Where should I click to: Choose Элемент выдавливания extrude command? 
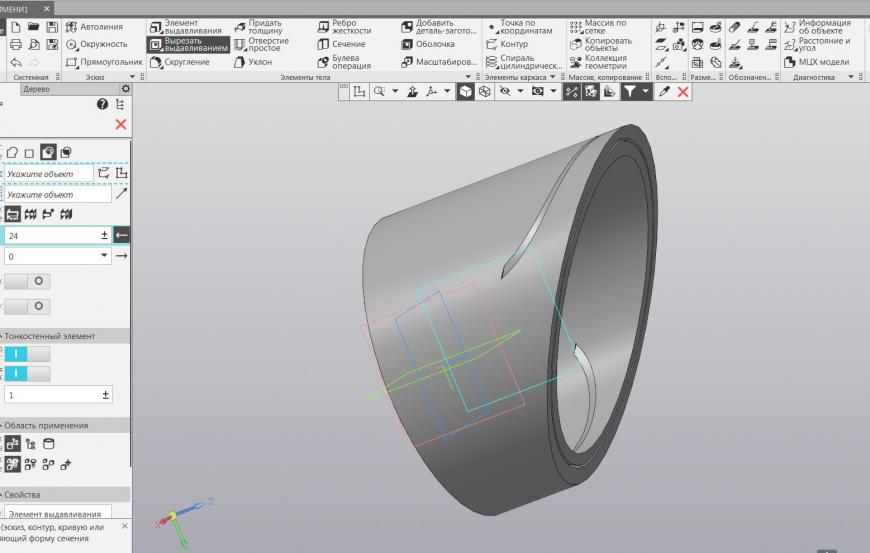tap(186, 27)
